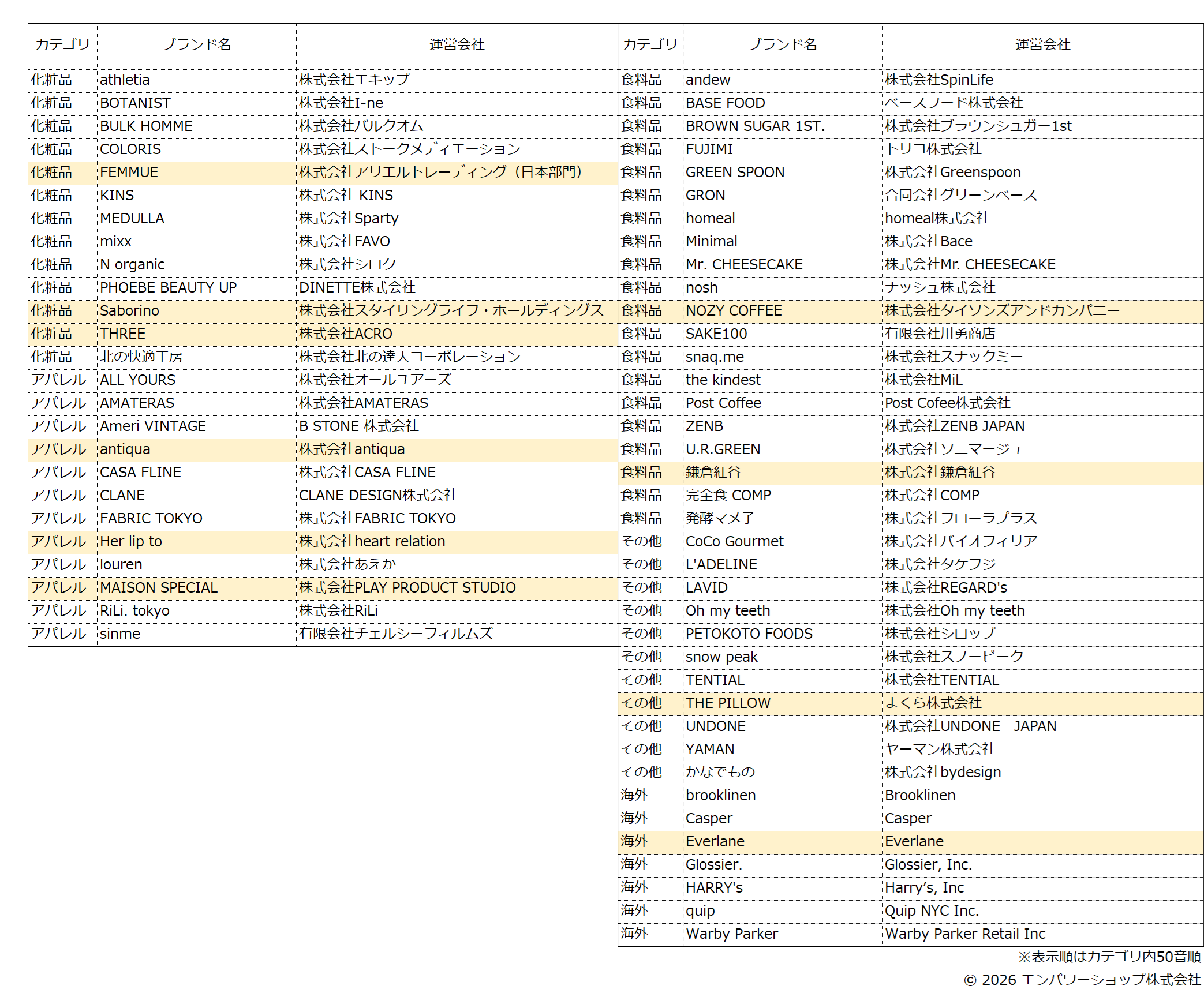Click the THE PILLOW brand cell
Image resolution: width=1204 pixels, height=993 pixels.
click(x=728, y=703)
